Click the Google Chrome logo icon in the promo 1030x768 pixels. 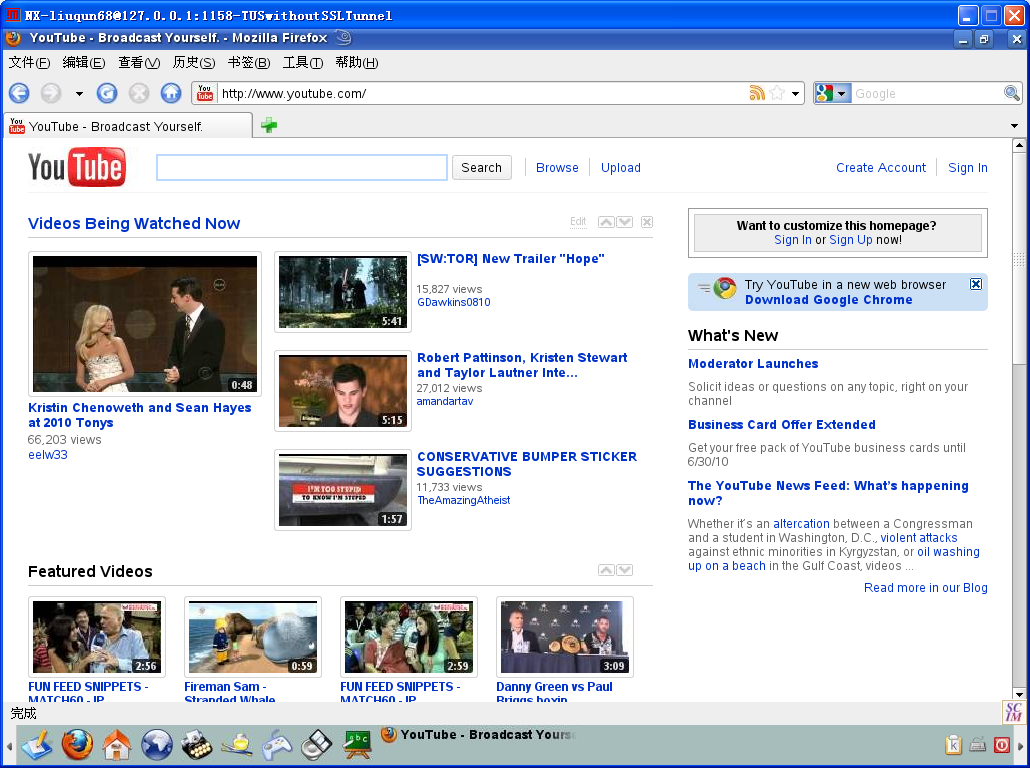tap(725, 288)
